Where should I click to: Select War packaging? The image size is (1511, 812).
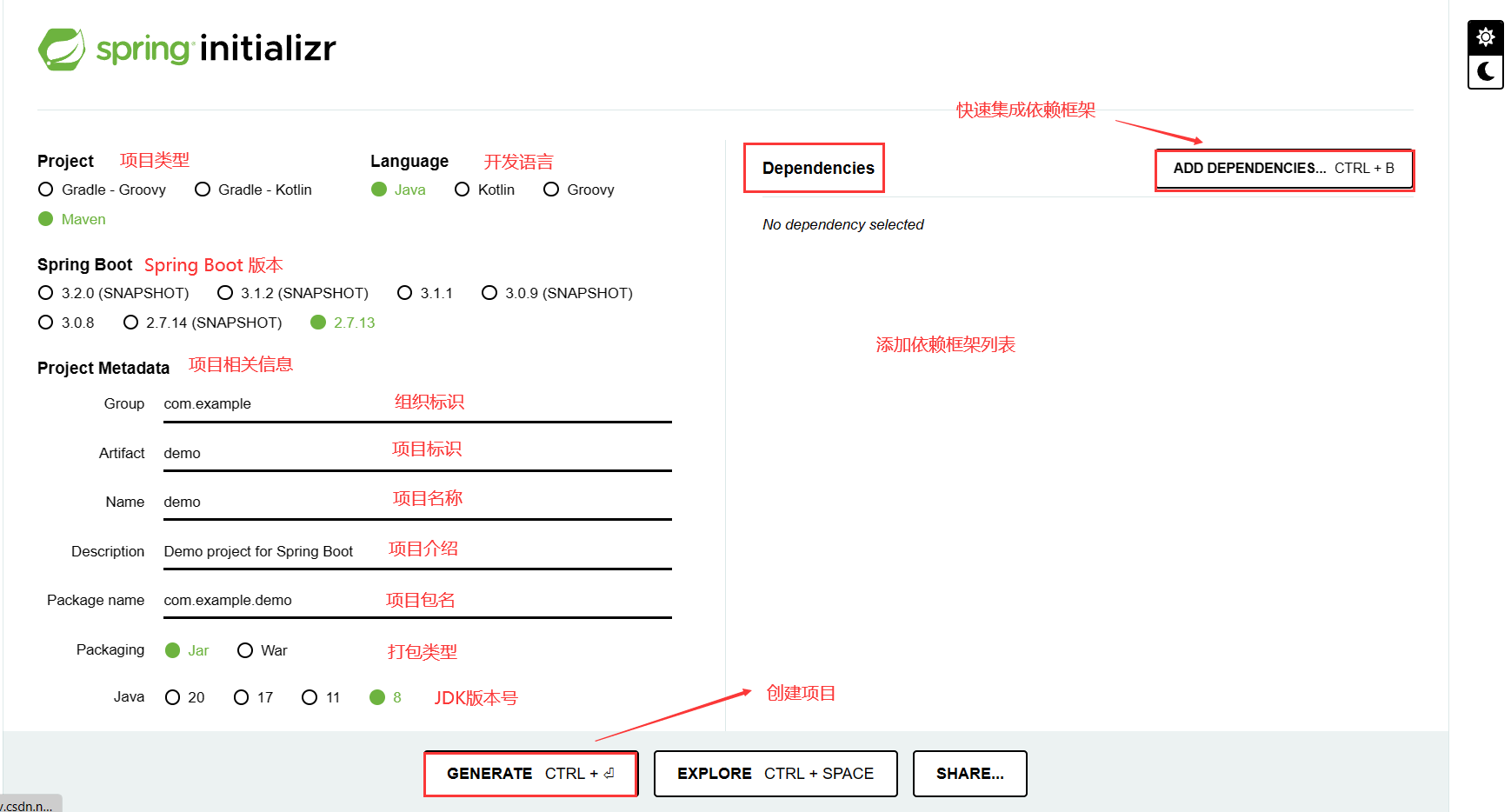(x=263, y=650)
